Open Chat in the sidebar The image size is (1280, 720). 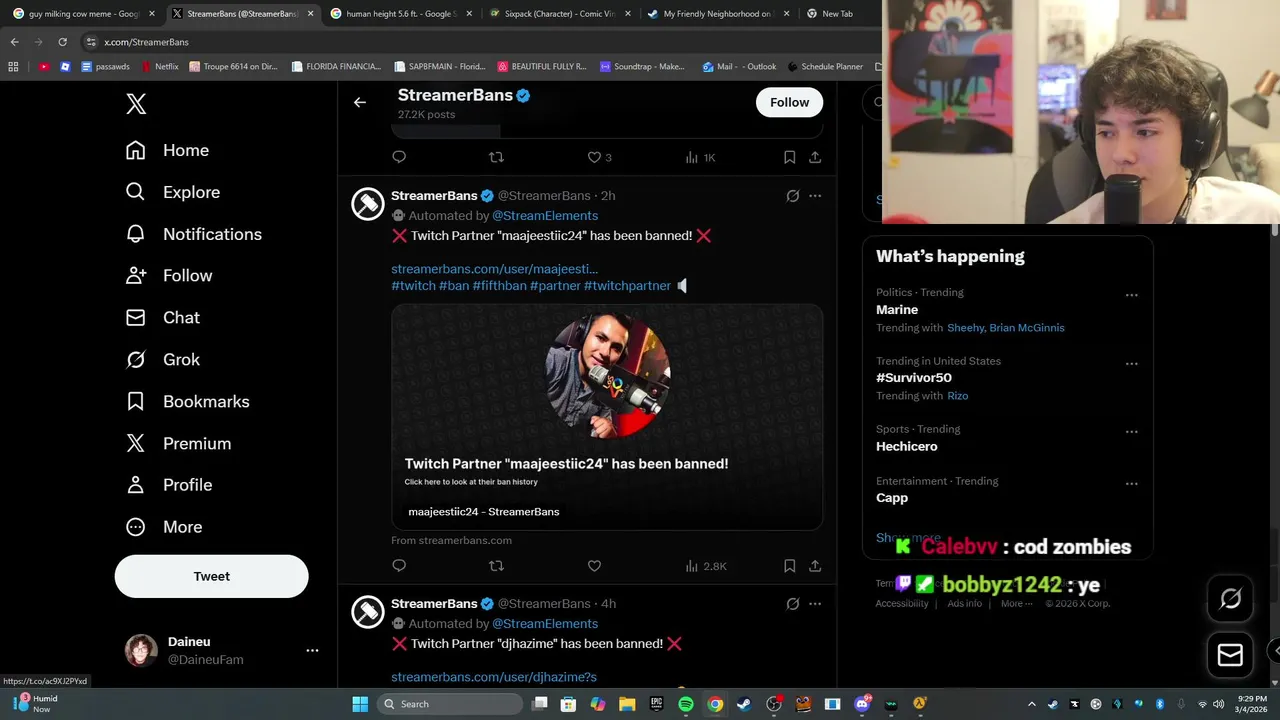162,318
